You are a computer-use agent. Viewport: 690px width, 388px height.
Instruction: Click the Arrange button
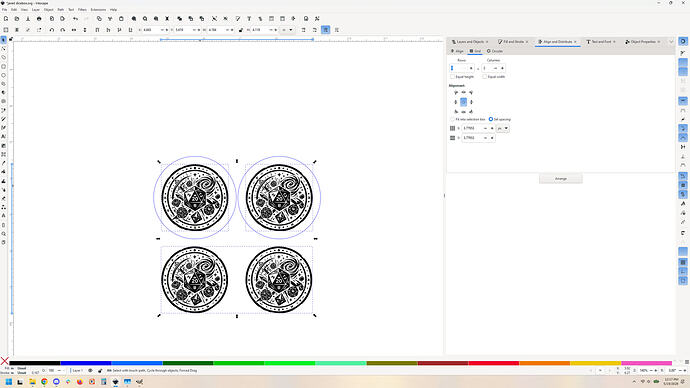pos(561,179)
